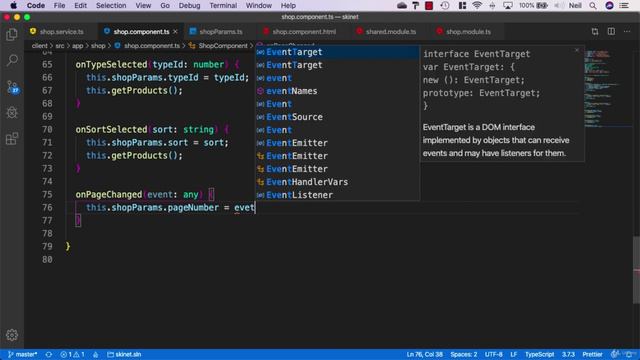Open Problems via errors and warnings count
640x360 pixels.
coord(72,354)
